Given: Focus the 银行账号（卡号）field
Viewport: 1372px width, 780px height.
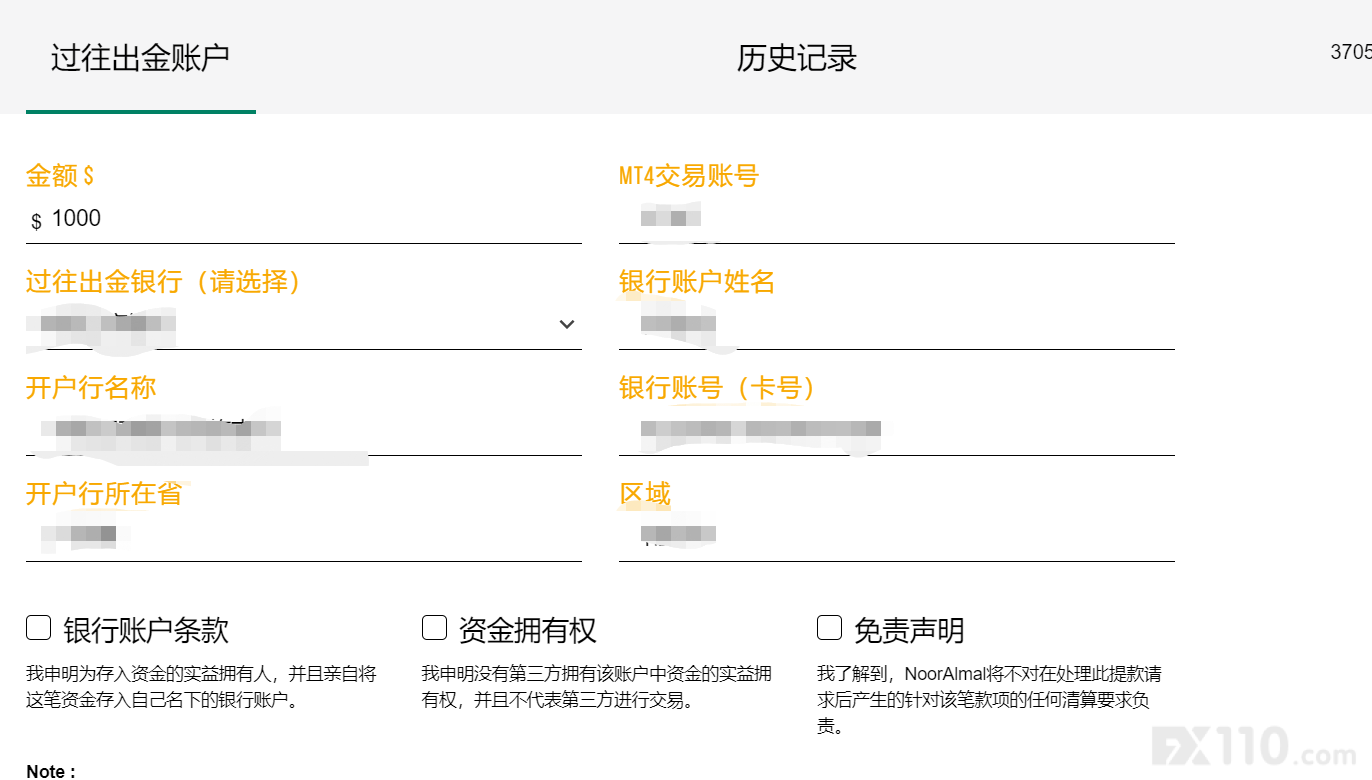Looking at the screenshot, I should [897, 431].
